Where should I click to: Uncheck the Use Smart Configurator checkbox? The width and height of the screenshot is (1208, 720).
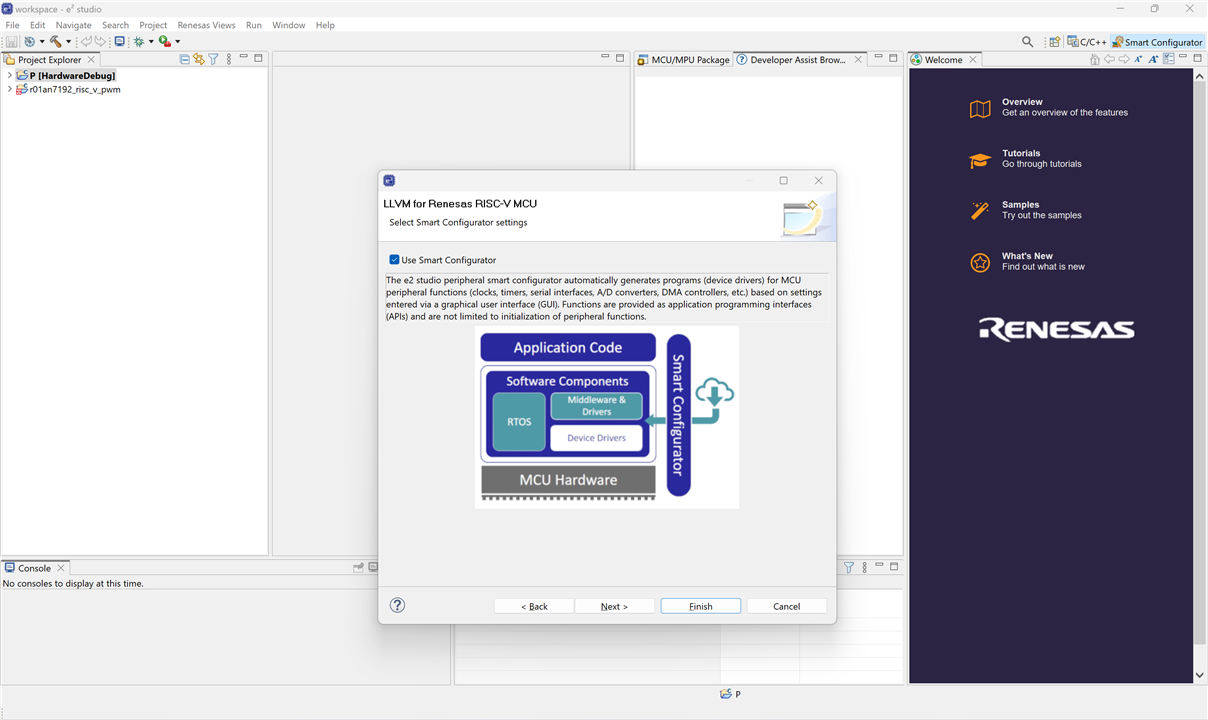395,260
